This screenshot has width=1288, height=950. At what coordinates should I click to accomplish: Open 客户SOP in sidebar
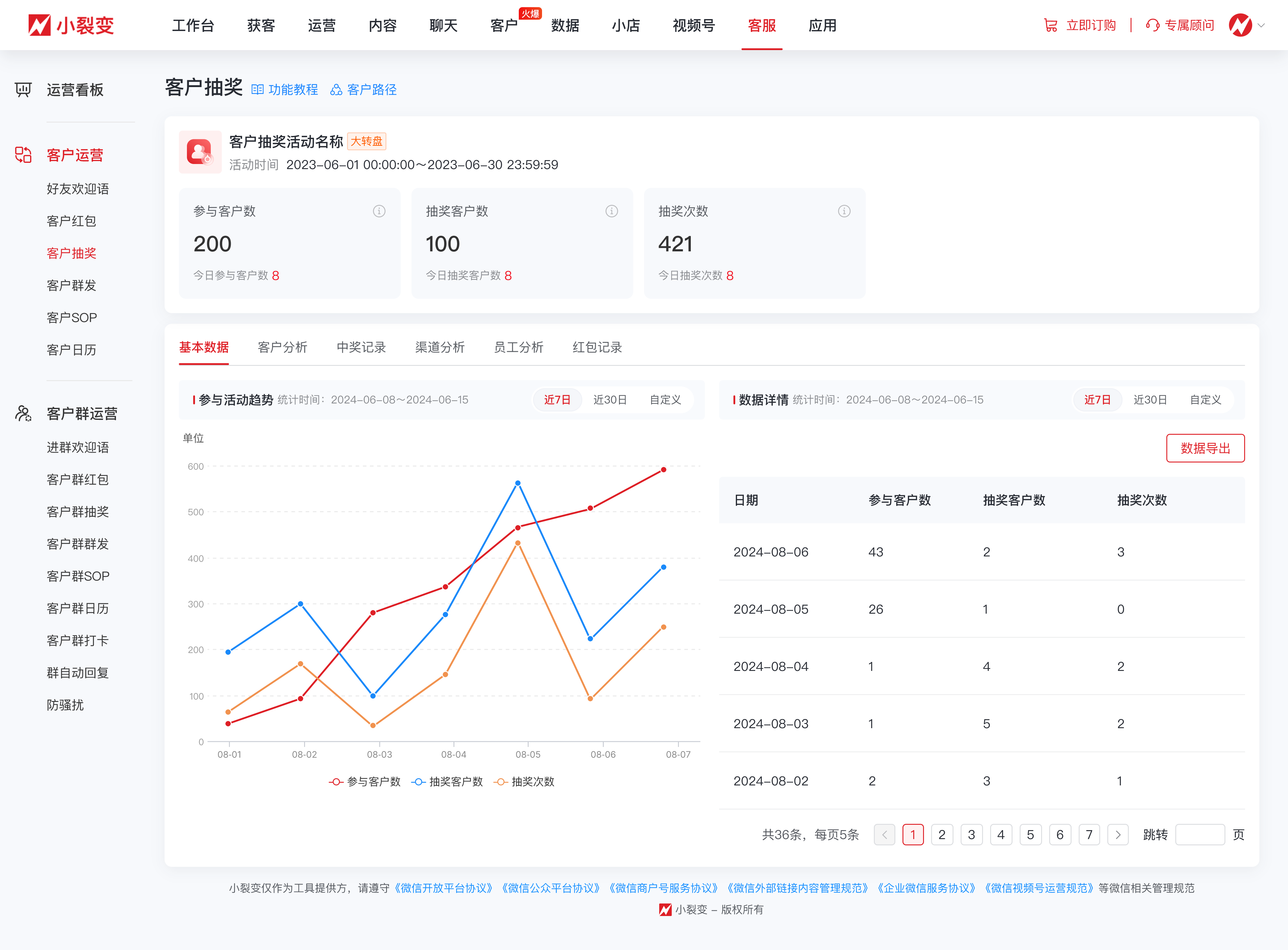click(72, 318)
